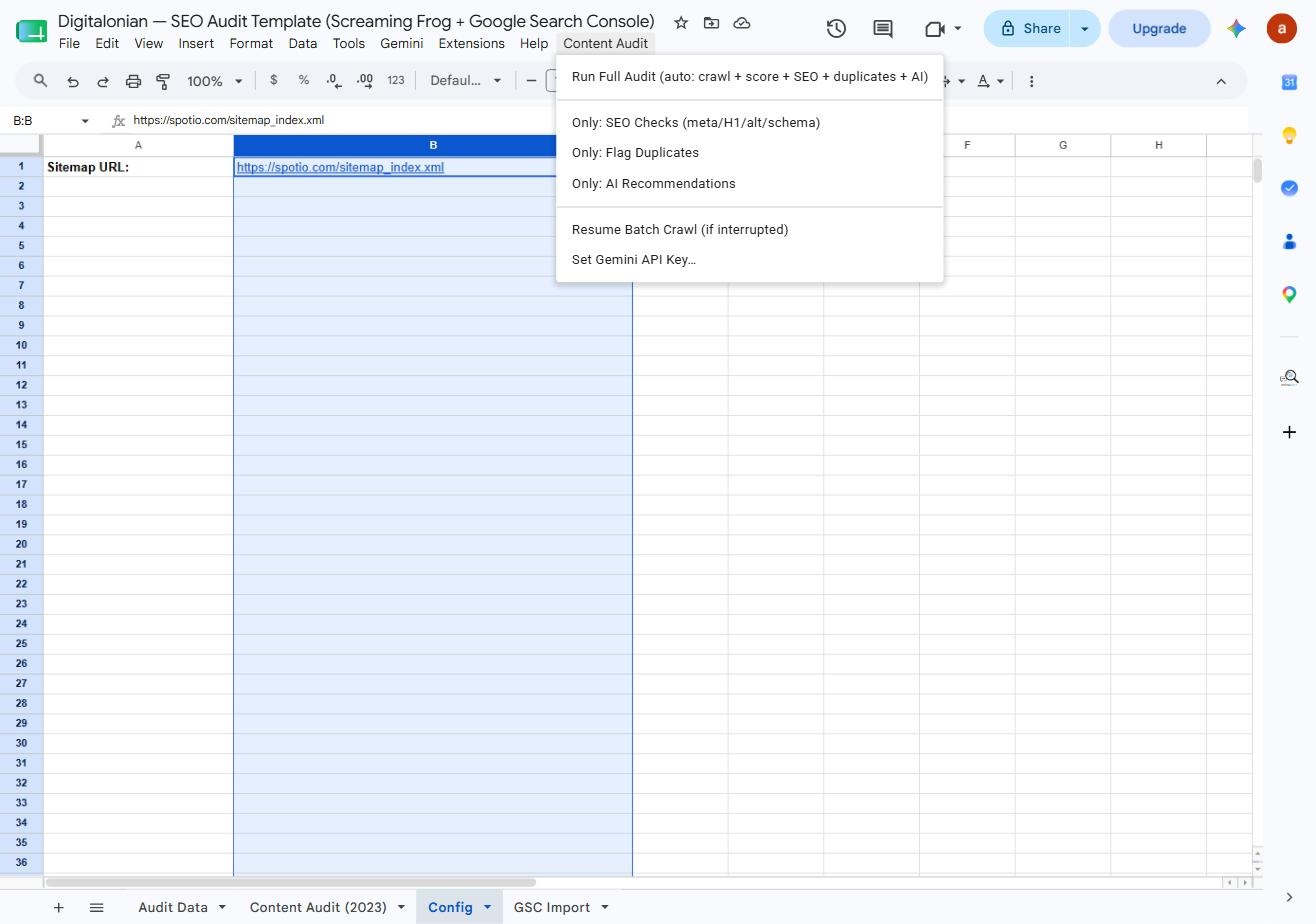Screen dimensions: 1316x924
Task: Click the document title text
Action: tap(356, 21)
